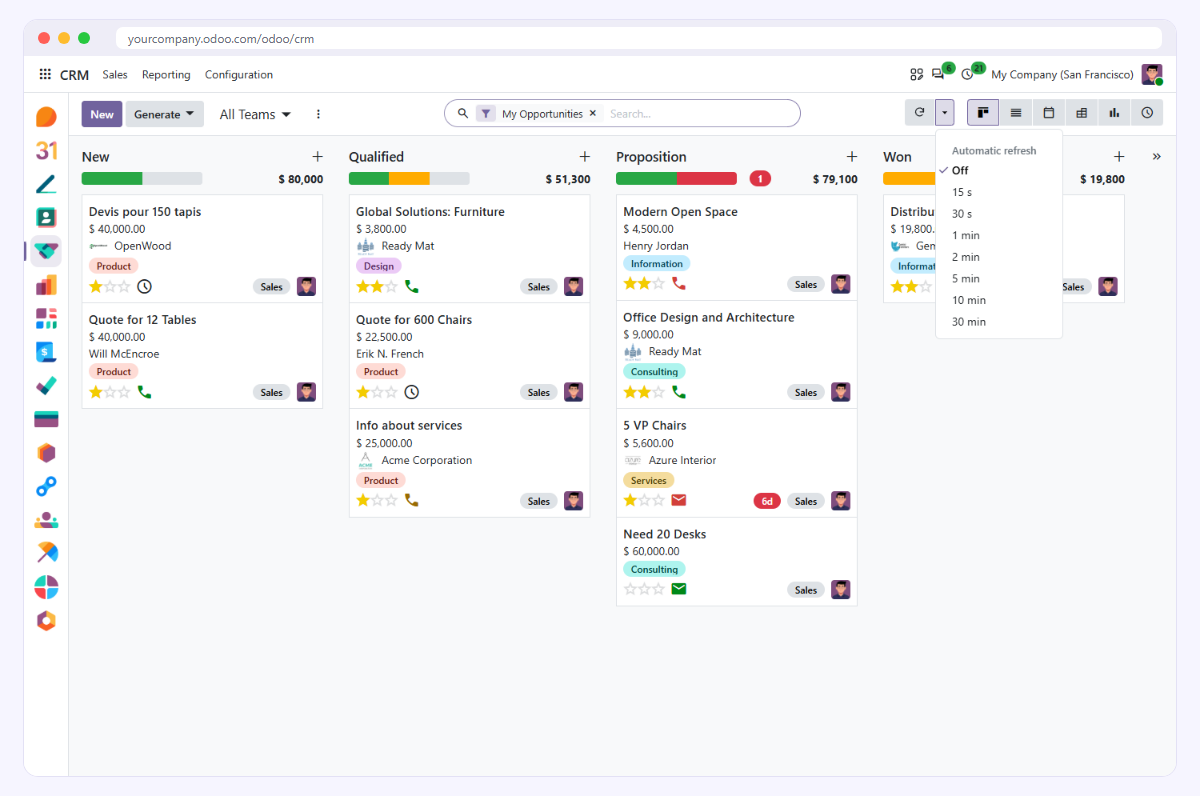The height and width of the screenshot is (796, 1200).
Task: Switch to Kanban view
Action: pyautogui.click(x=983, y=113)
